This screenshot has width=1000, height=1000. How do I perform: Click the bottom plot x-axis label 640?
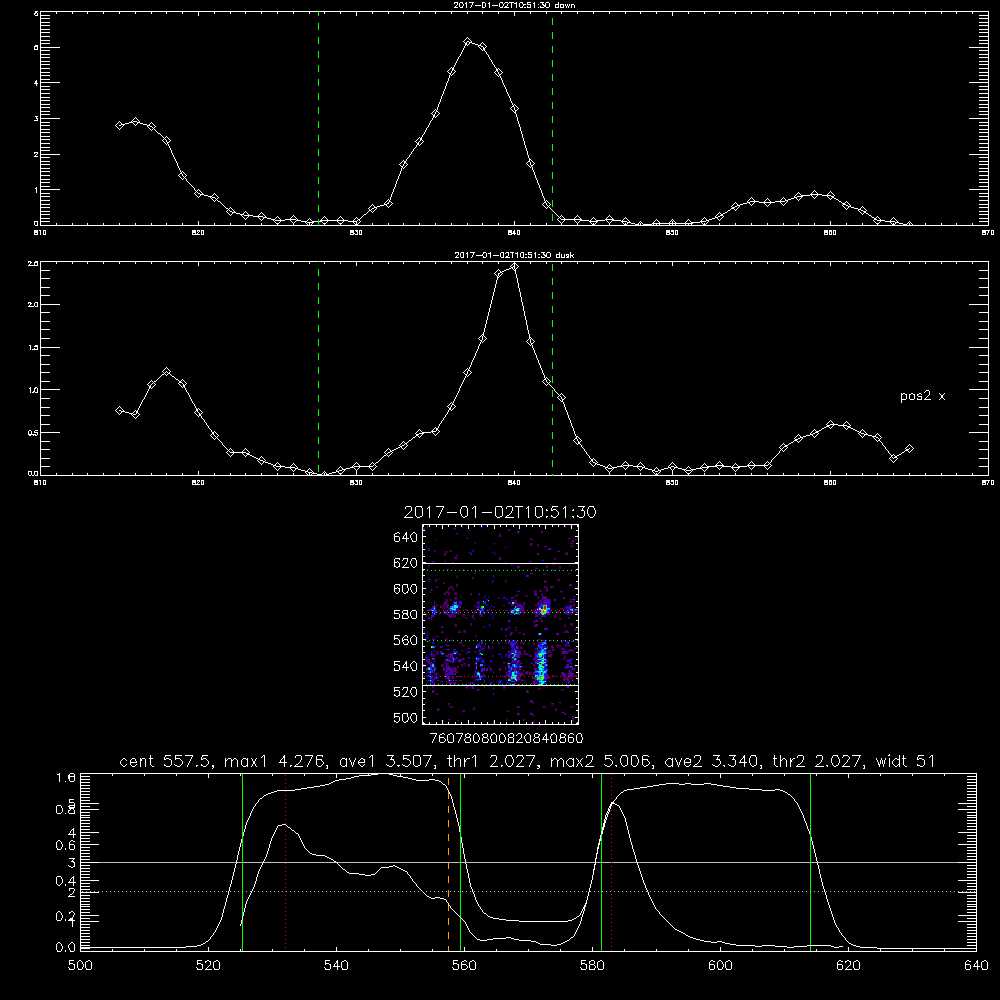(x=976, y=966)
